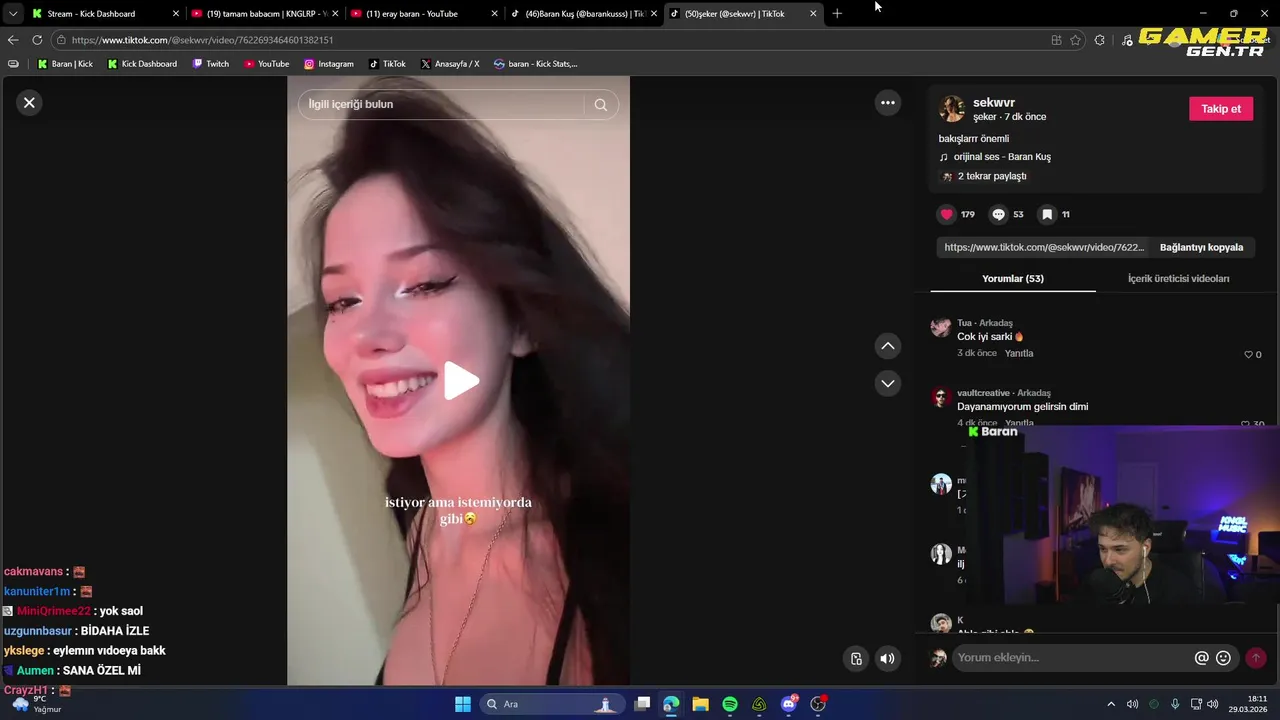This screenshot has height=720, width=1280.
Task: Reply to Tua's comment via Yanıtla
Action: point(1019,354)
